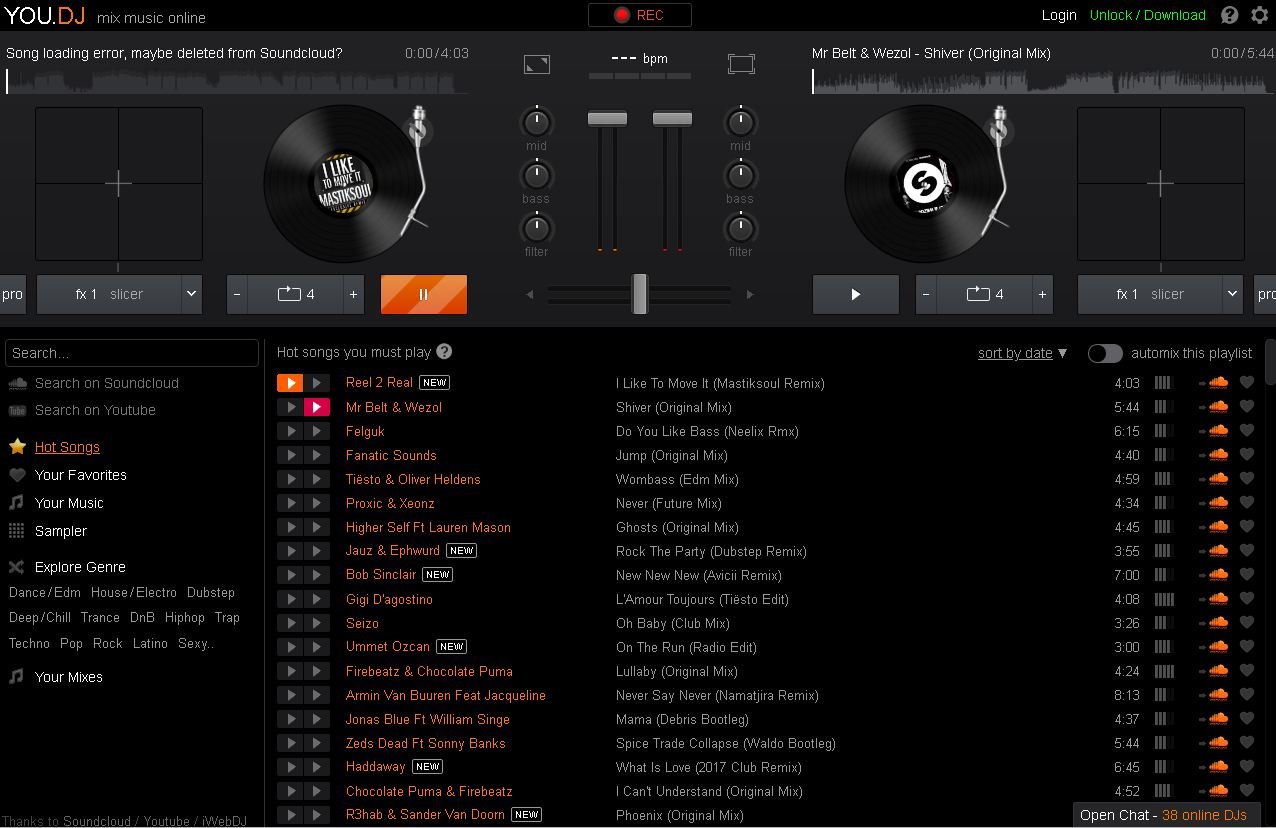Open the settings gear icon
1276x828 pixels.
[x=1260, y=15]
